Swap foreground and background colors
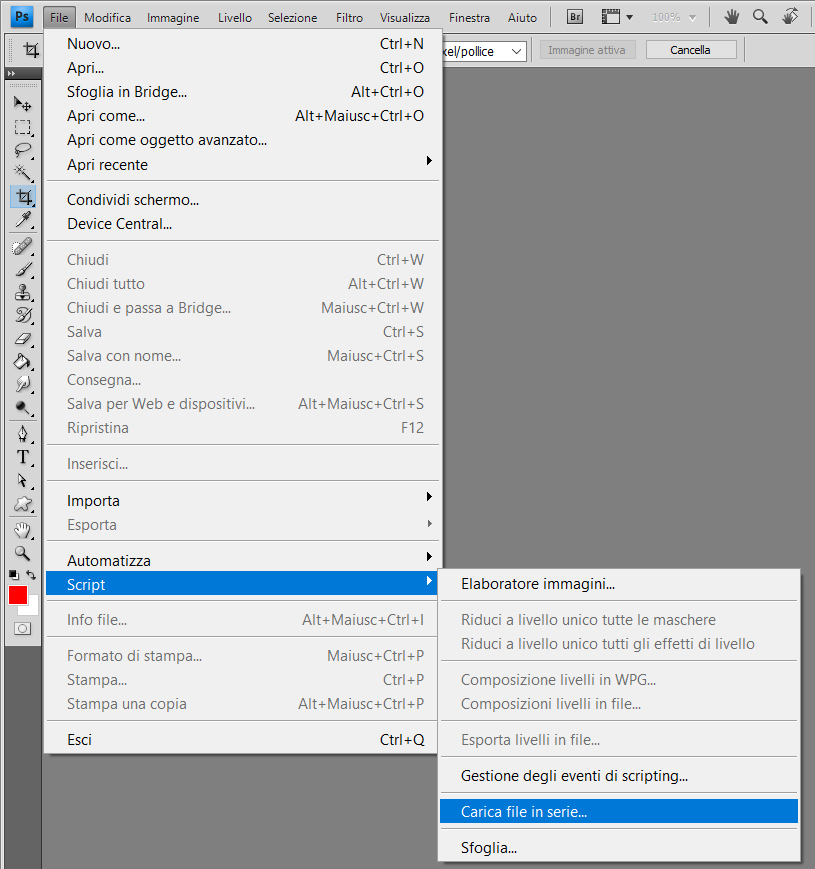This screenshot has height=869, width=815. [32, 575]
